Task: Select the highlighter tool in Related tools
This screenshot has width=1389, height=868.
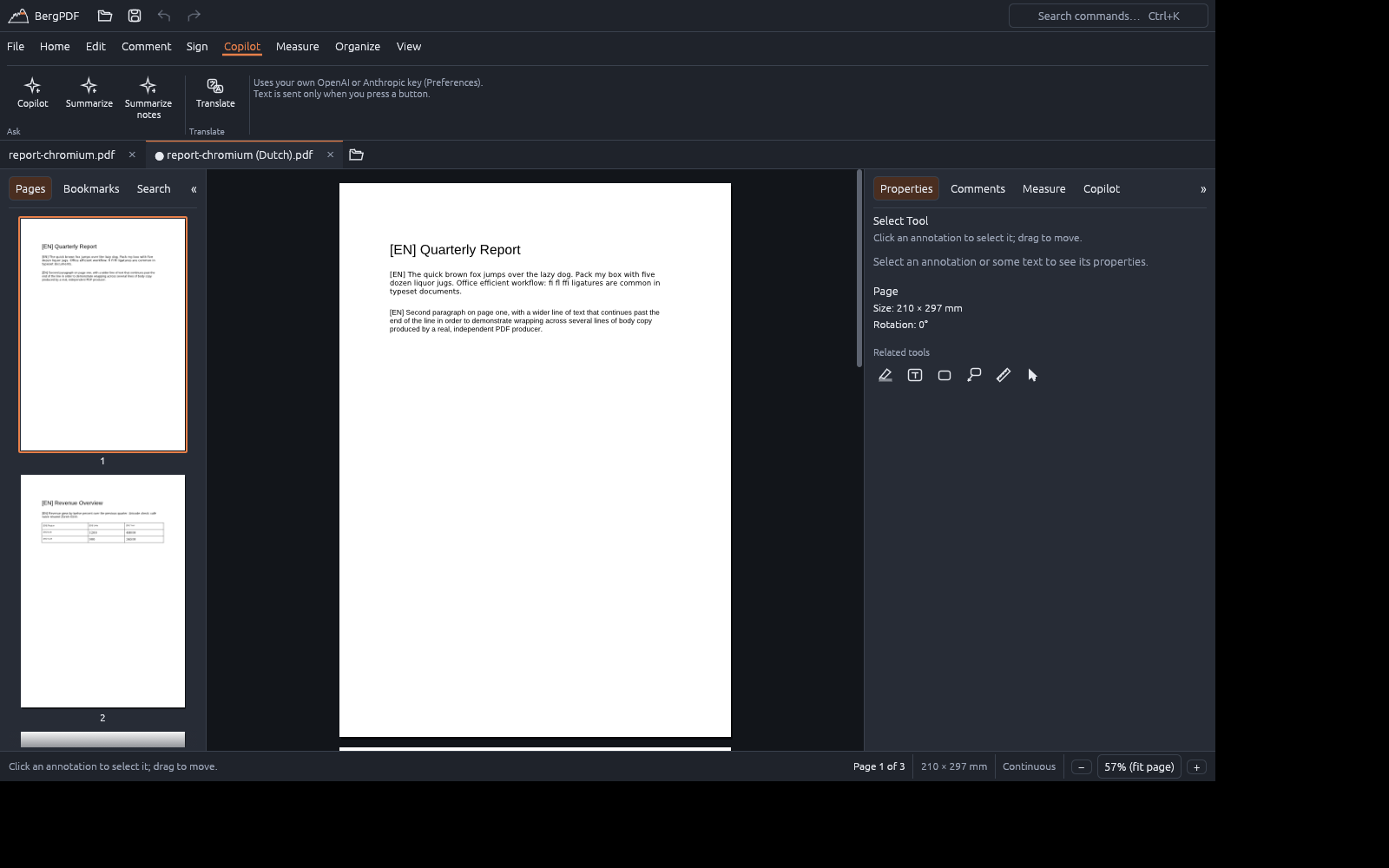Action: click(x=885, y=375)
